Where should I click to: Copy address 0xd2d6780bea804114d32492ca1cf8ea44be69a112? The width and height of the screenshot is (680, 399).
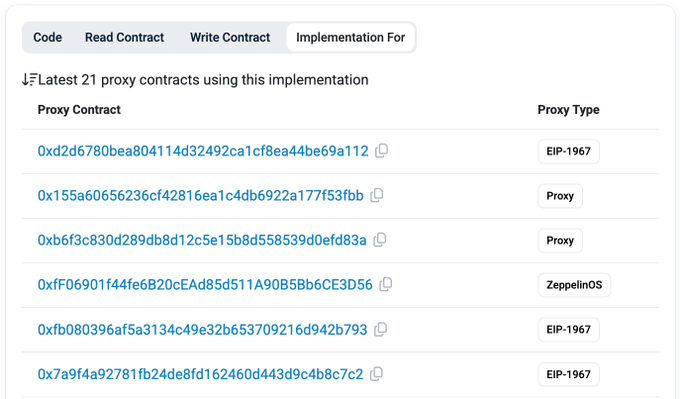pos(382,151)
